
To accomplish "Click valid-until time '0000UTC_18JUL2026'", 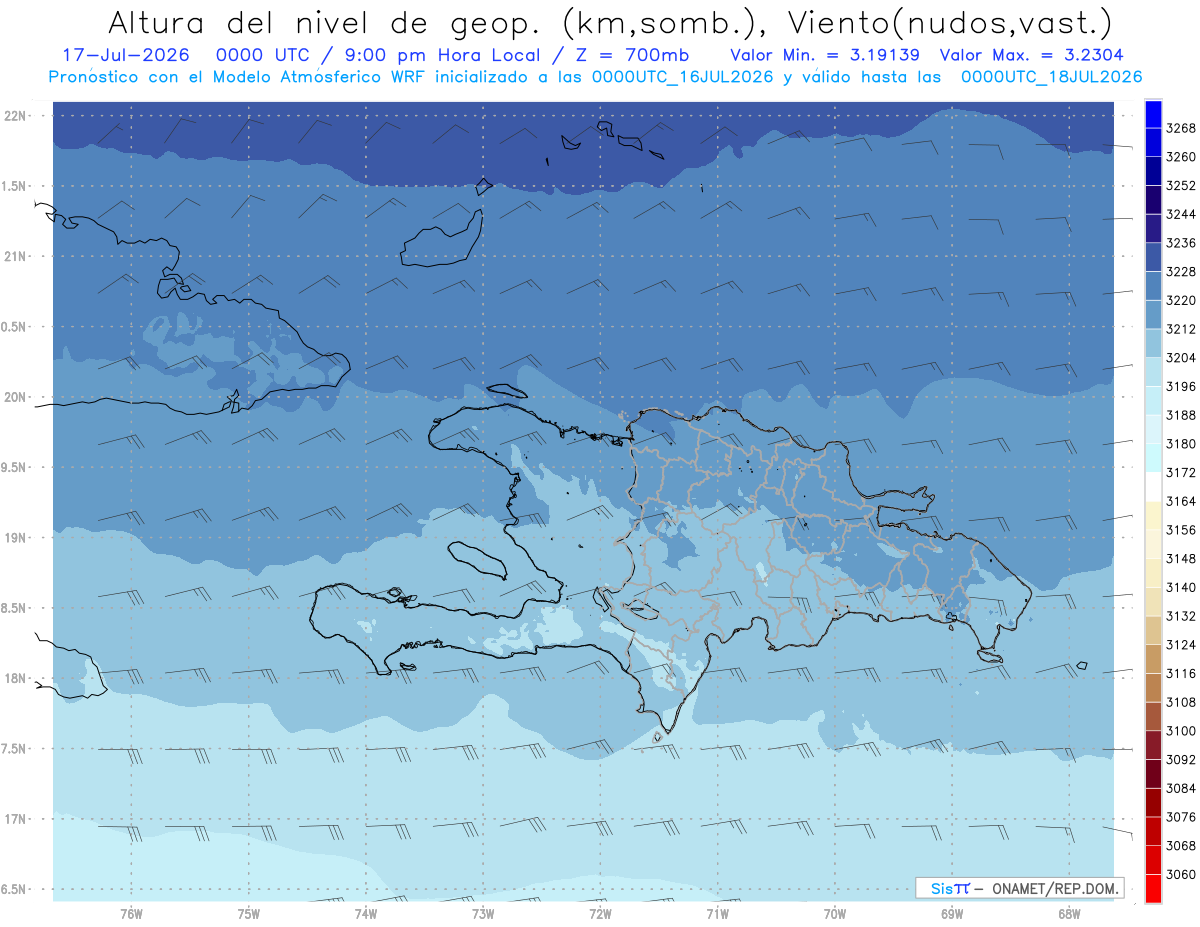I will point(1051,77).
